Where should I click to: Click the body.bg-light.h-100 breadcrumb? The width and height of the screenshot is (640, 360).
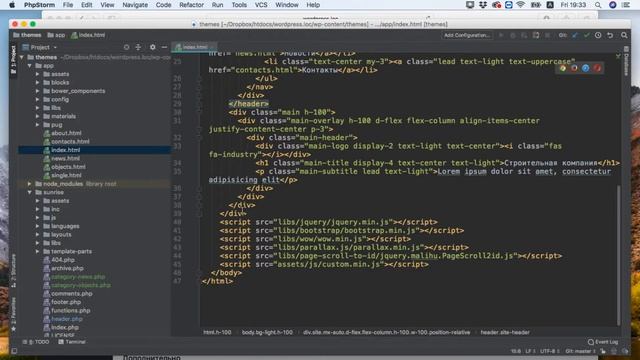tap(267, 332)
